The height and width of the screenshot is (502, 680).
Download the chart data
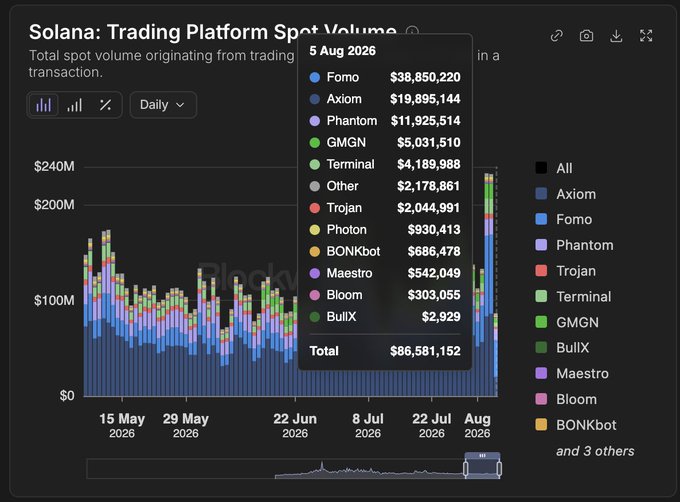[616, 36]
